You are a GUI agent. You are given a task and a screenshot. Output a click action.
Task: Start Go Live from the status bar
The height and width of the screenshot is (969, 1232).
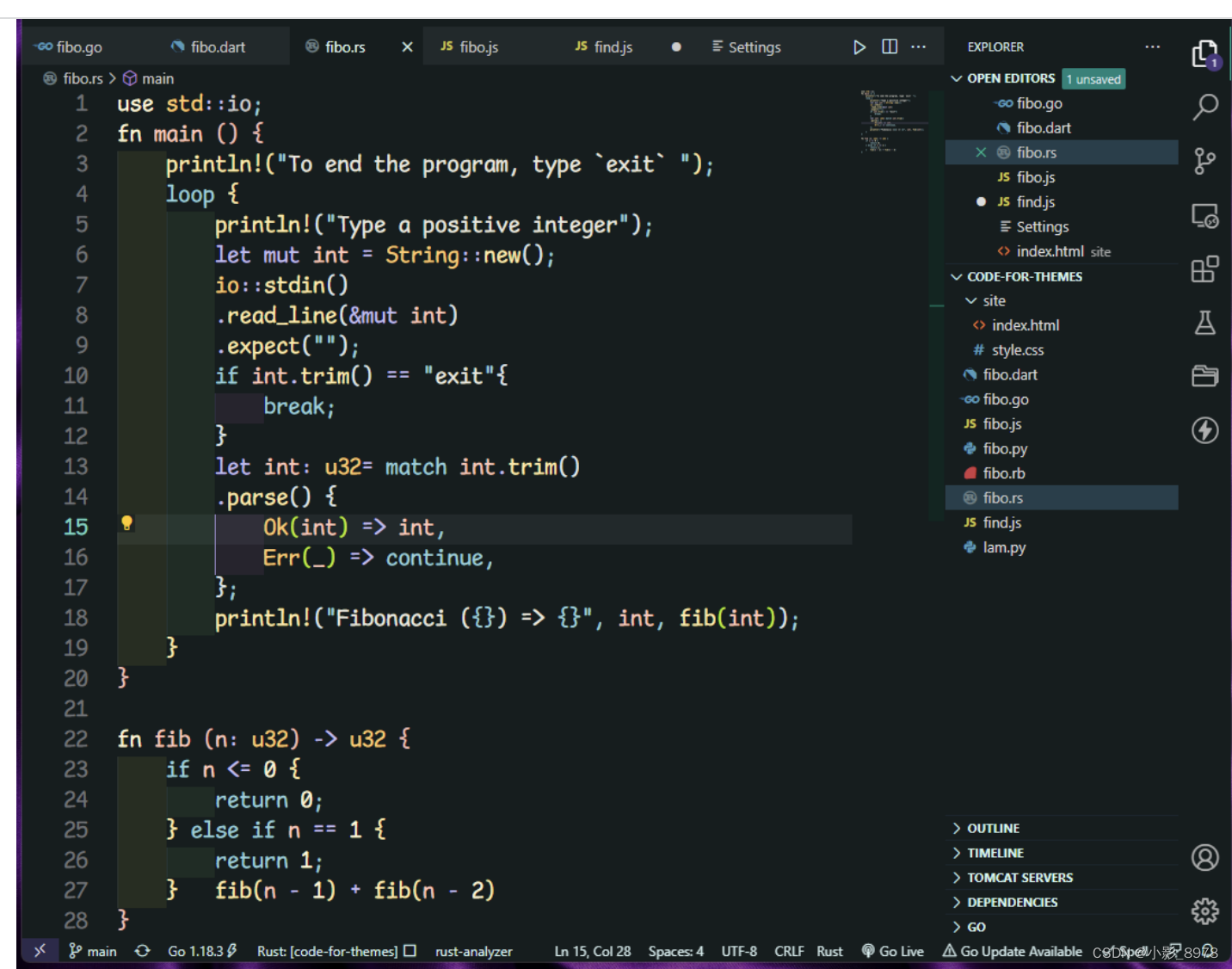click(x=893, y=951)
